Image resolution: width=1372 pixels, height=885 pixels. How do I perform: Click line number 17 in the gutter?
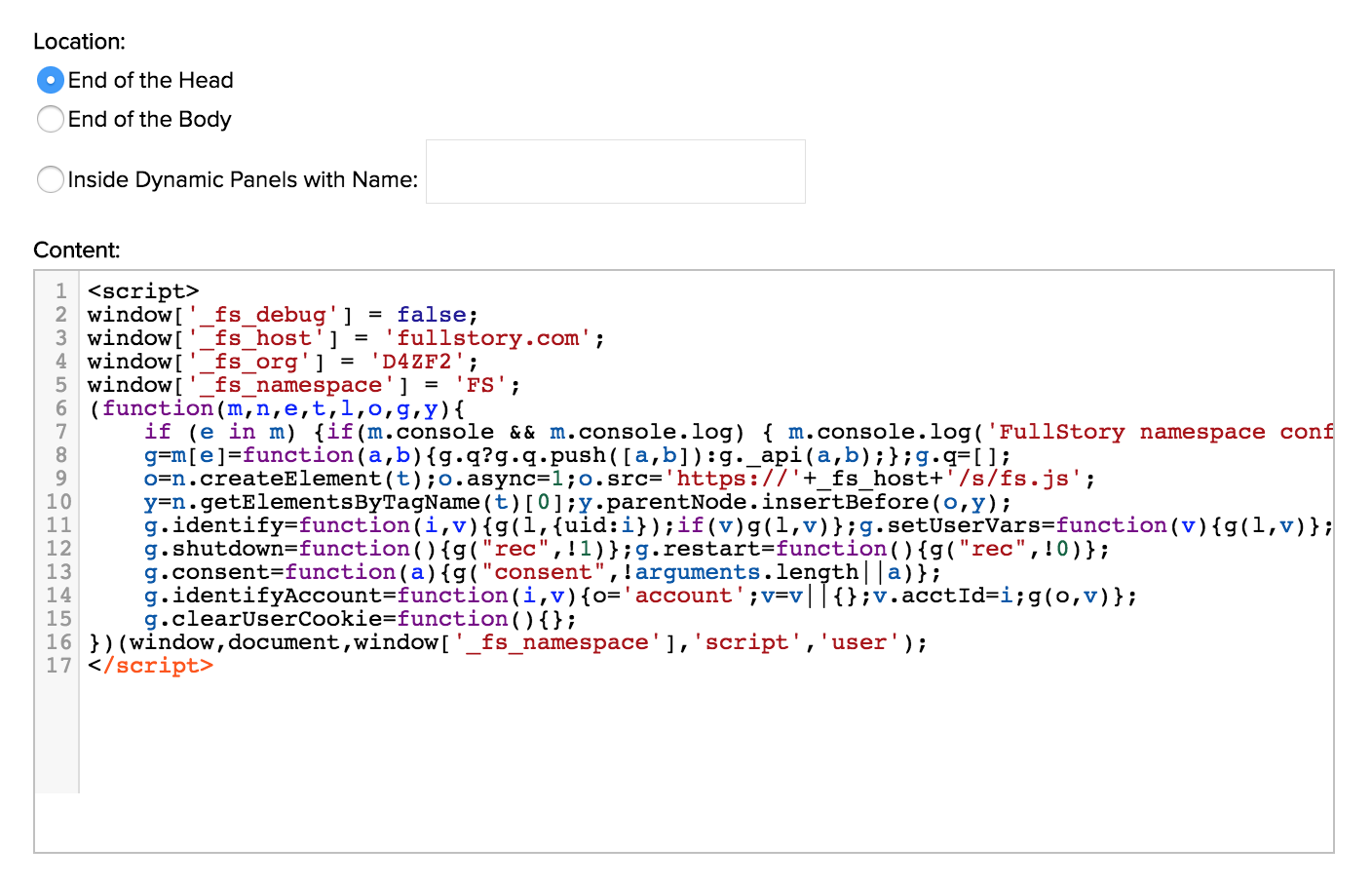point(58,666)
